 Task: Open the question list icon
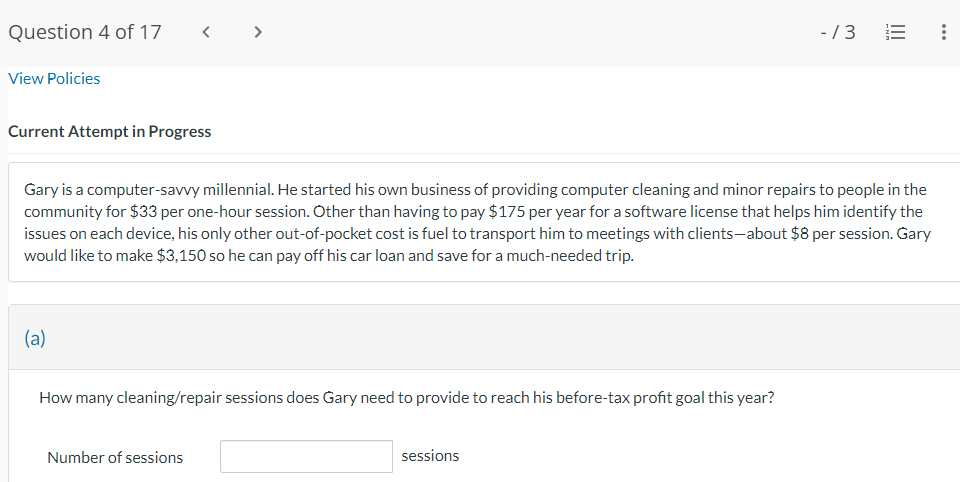coord(894,32)
